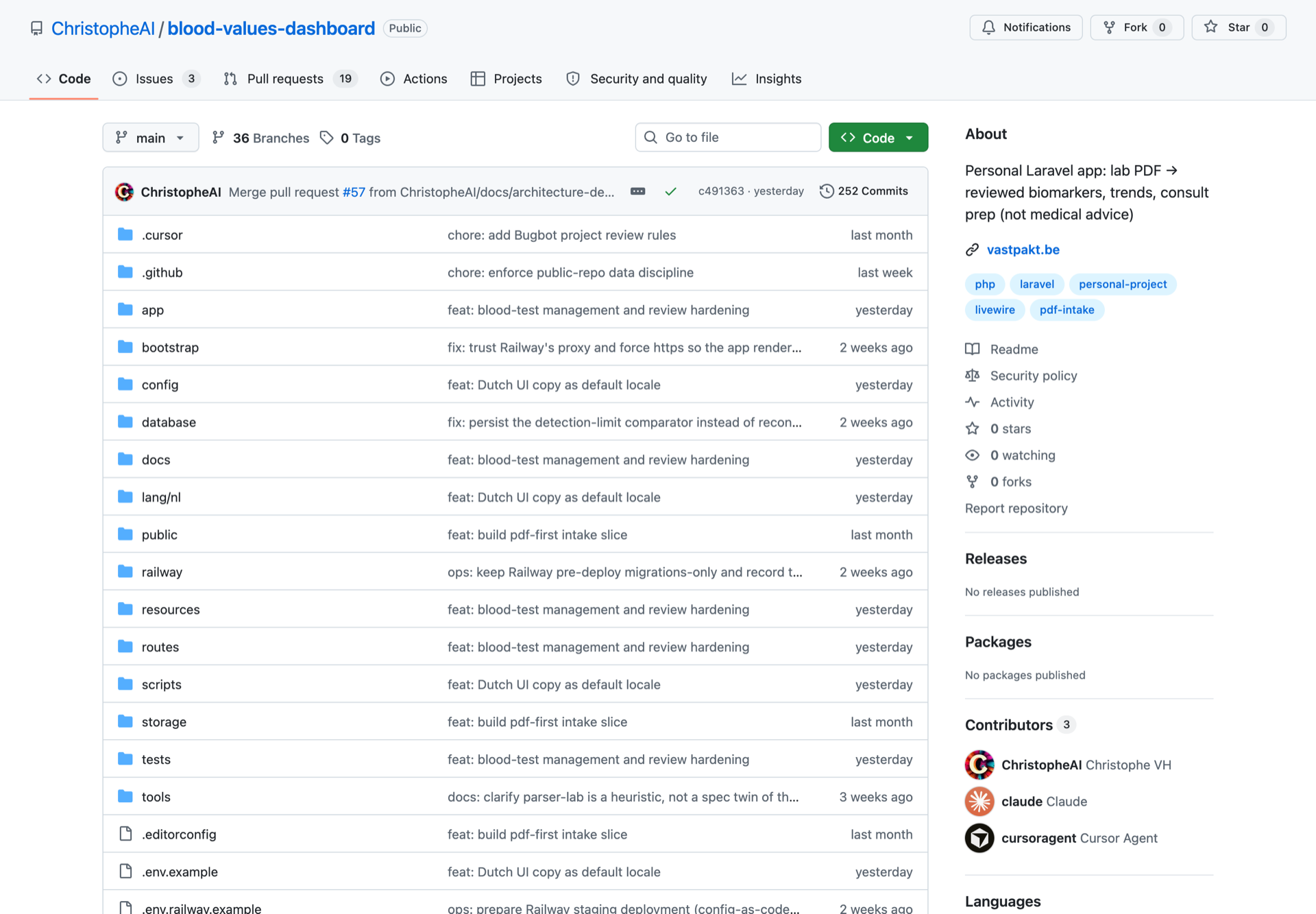1316x914 pixels.
Task: Click the config folder icon
Action: coord(125,384)
